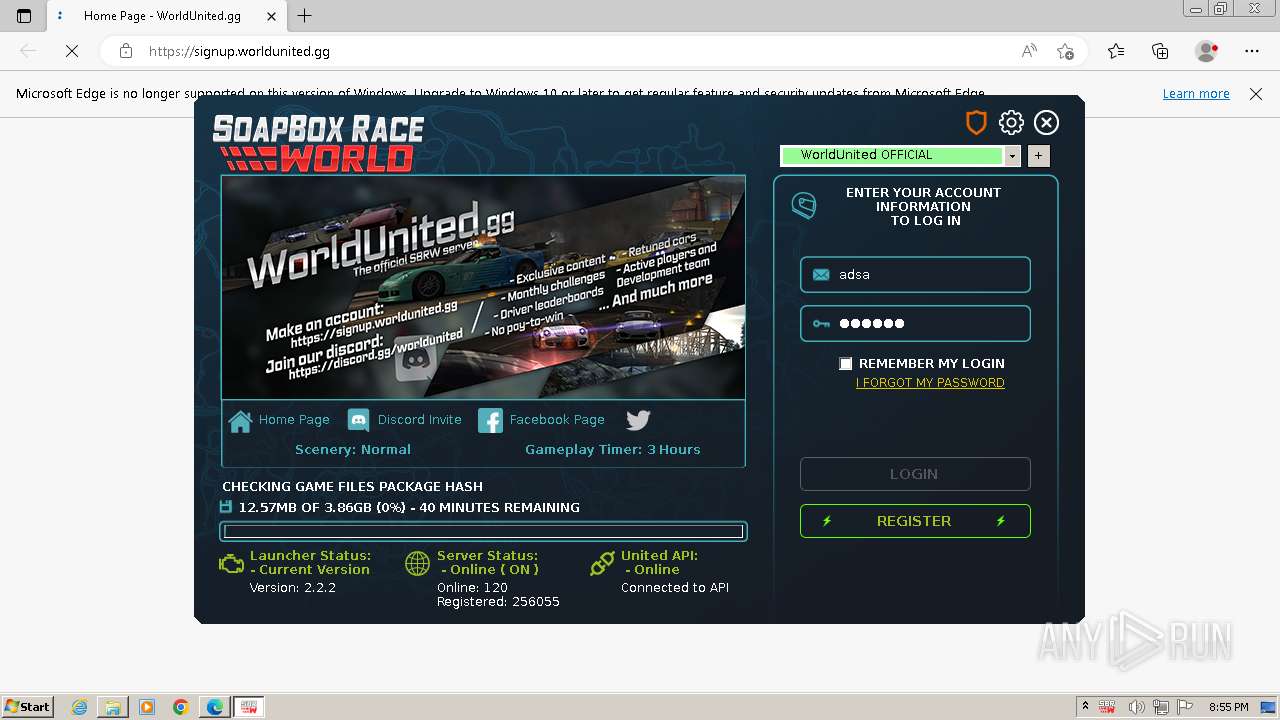Switch to Soapbox Race World taskbar item

[249, 707]
